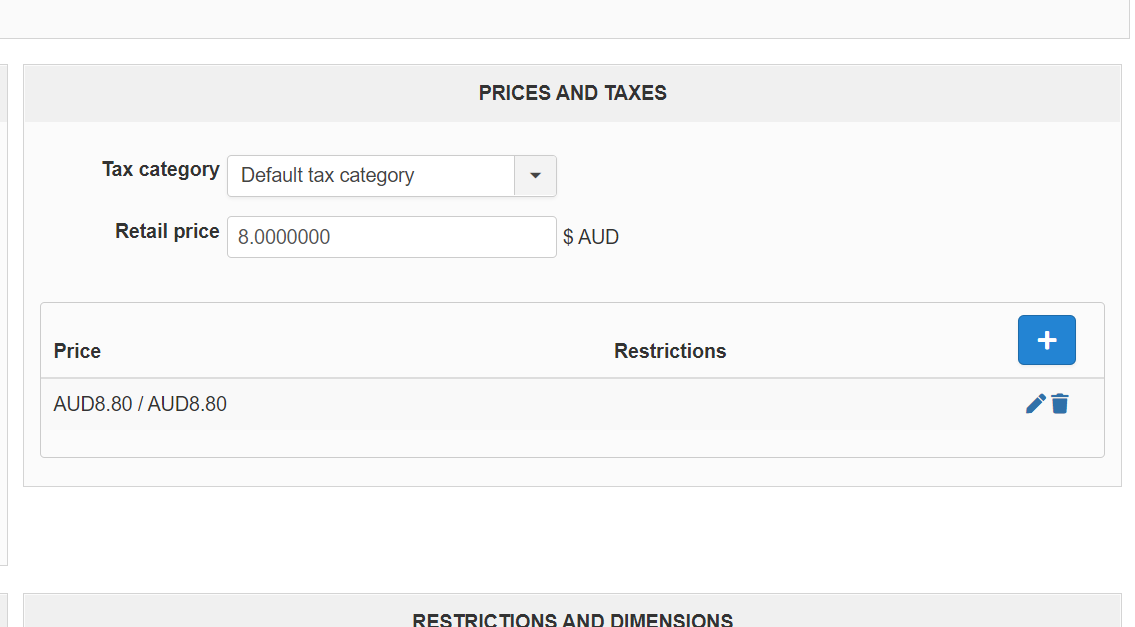Click the Retail price label
This screenshot has width=1135, height=627.
click(167, 231)
